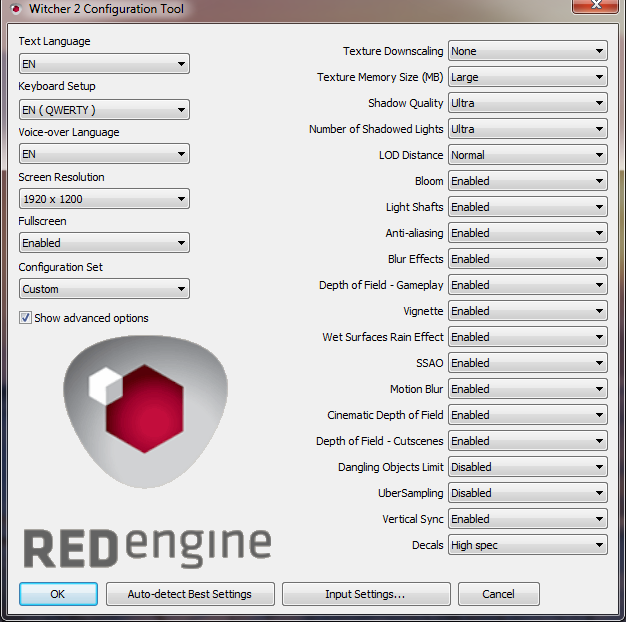Uncheck Show advanced options checkbox
Viewport: 630px width, 625px height.
[x=25, y=318]
